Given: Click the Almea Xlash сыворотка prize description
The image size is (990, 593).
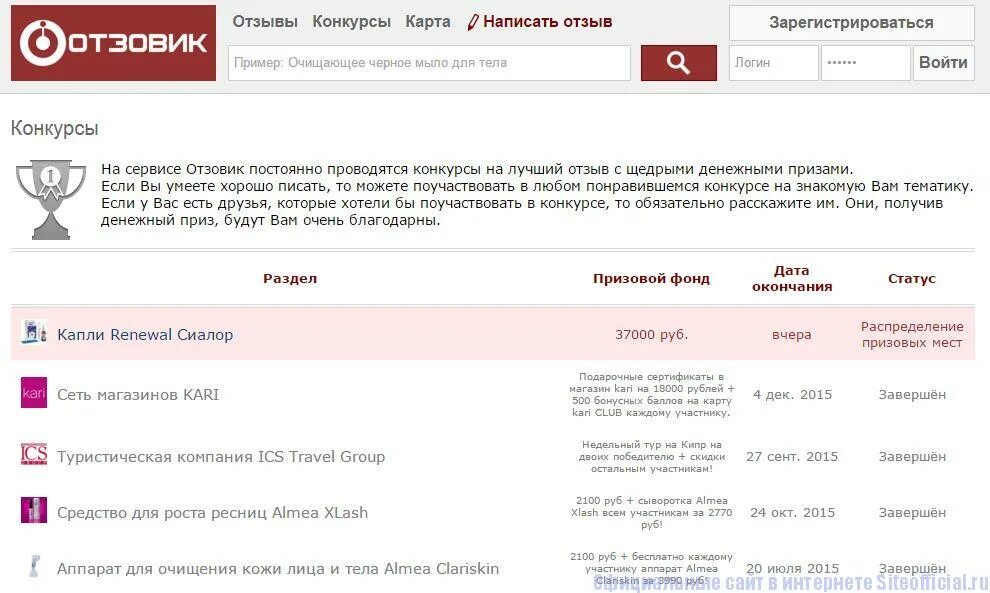Looking at the screenshot, I should click(x=652, y=513).
